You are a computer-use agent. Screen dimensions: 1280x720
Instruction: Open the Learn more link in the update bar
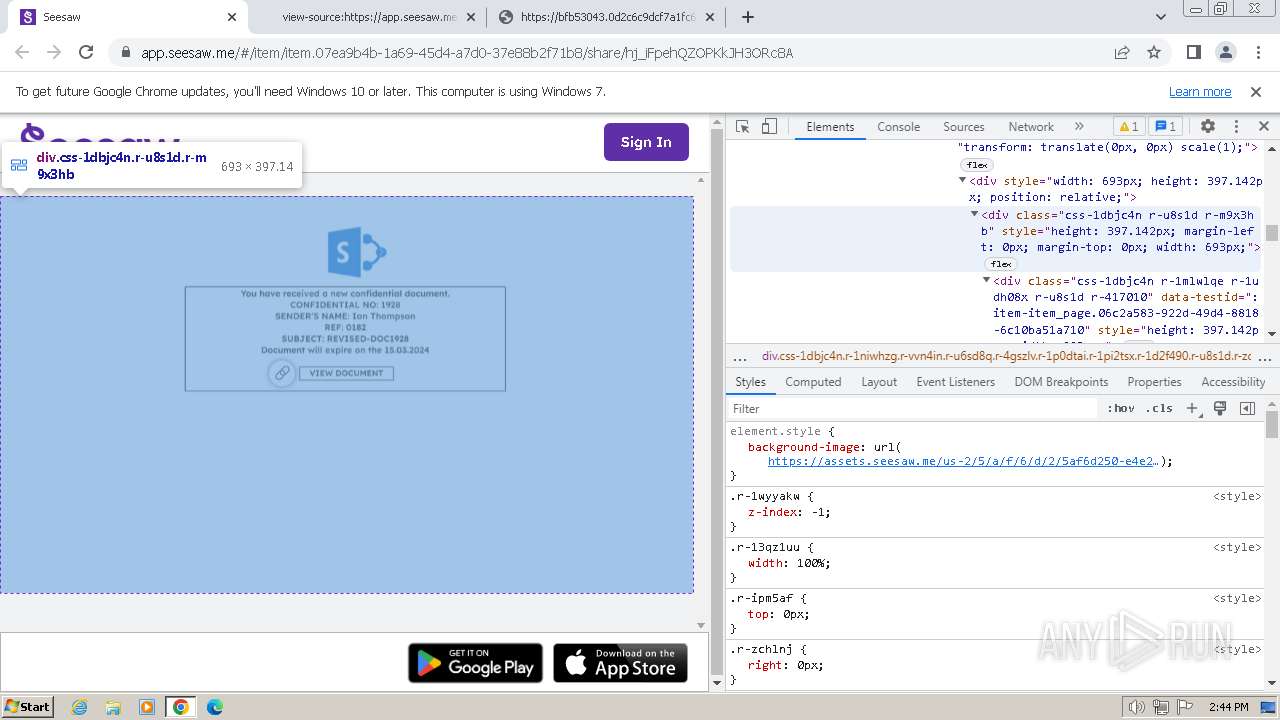tap(1200, 92)
